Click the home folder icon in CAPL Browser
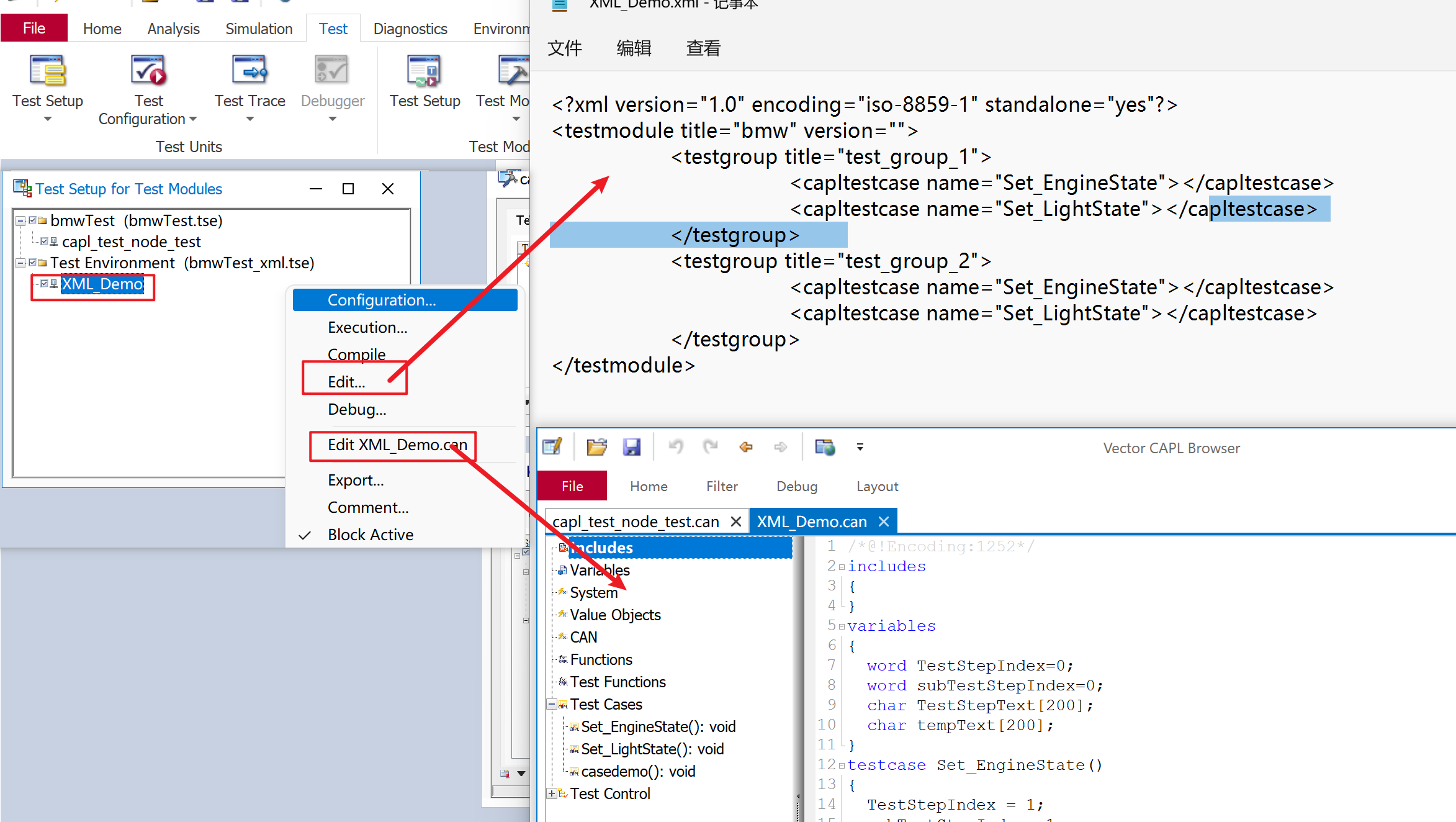The width and height of the screenshot is (1456, 822). click(x=598, y=447)
